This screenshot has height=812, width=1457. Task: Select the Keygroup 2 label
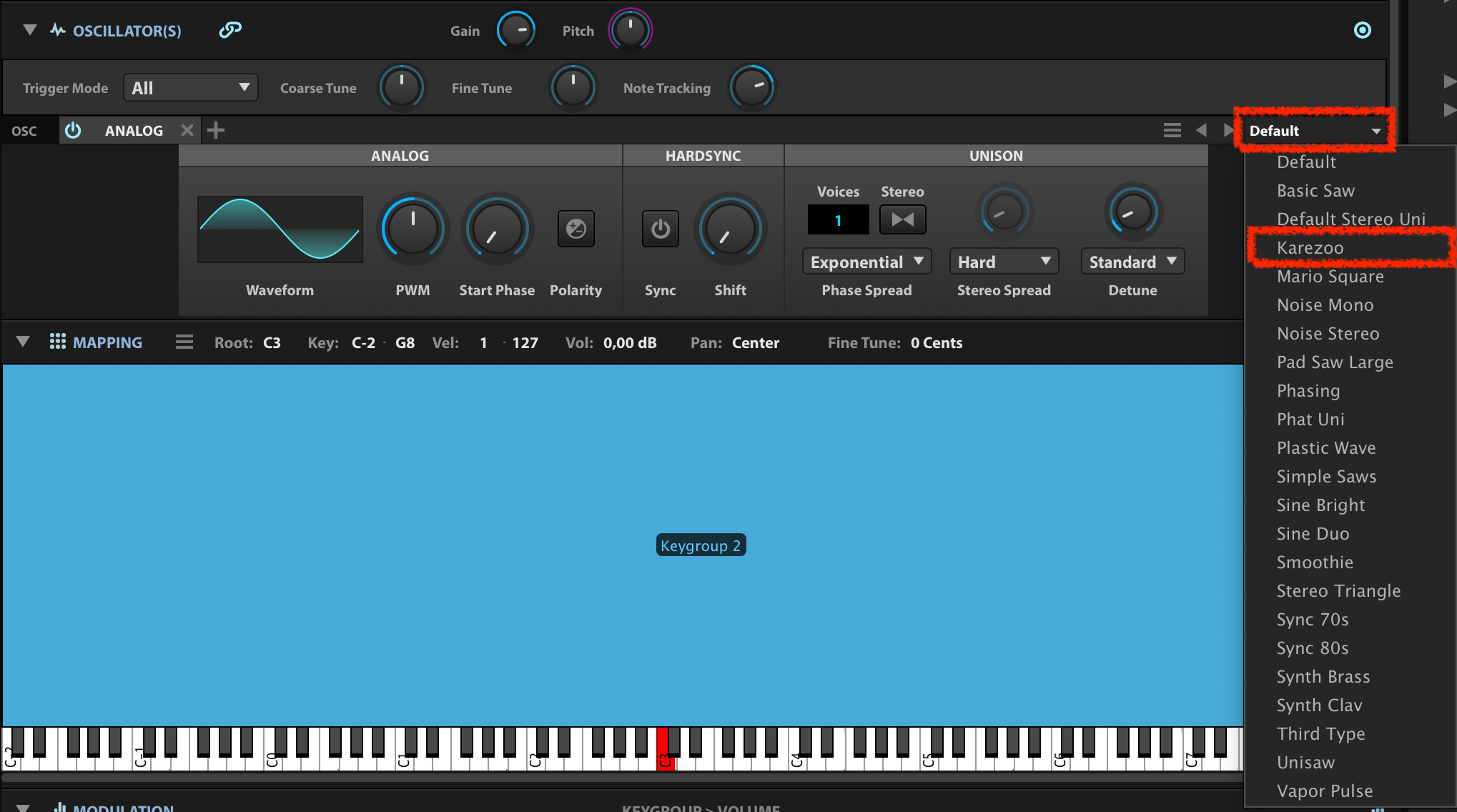coord(701,545)
